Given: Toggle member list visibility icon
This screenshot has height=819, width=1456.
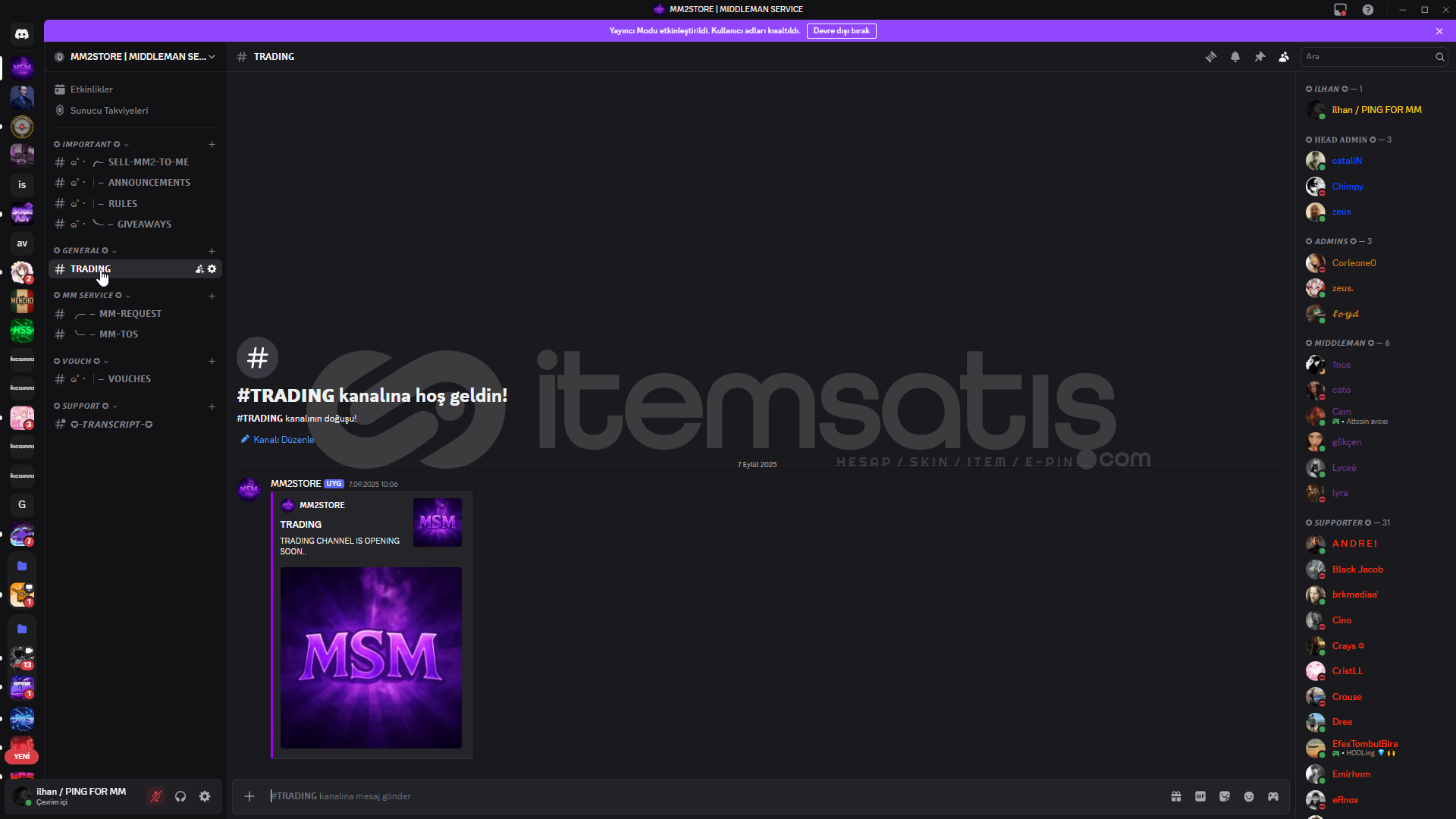Looking at the screenshot, I should (1284, 57).
